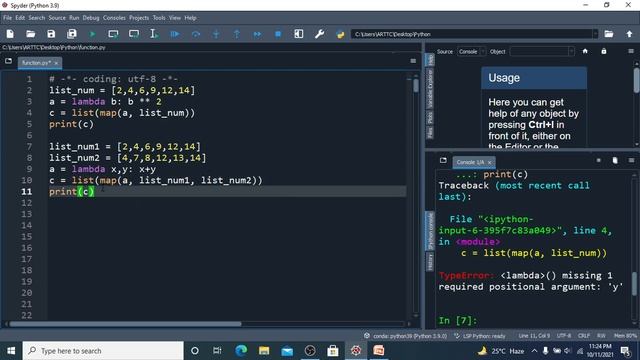This screenshot has width=640, height=360.
Task: Switch to the Variable Explorer side tab
Action: [x=430, y=88]
